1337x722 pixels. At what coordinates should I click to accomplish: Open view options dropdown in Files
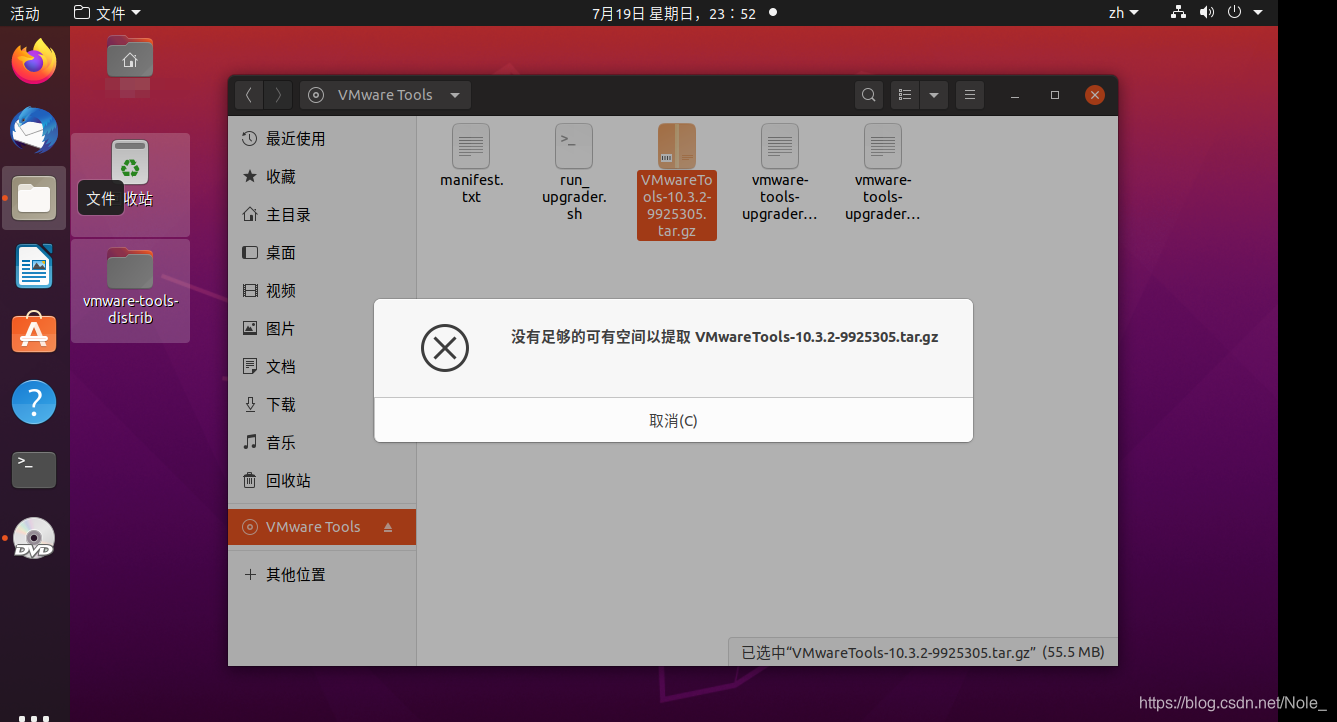934,95
